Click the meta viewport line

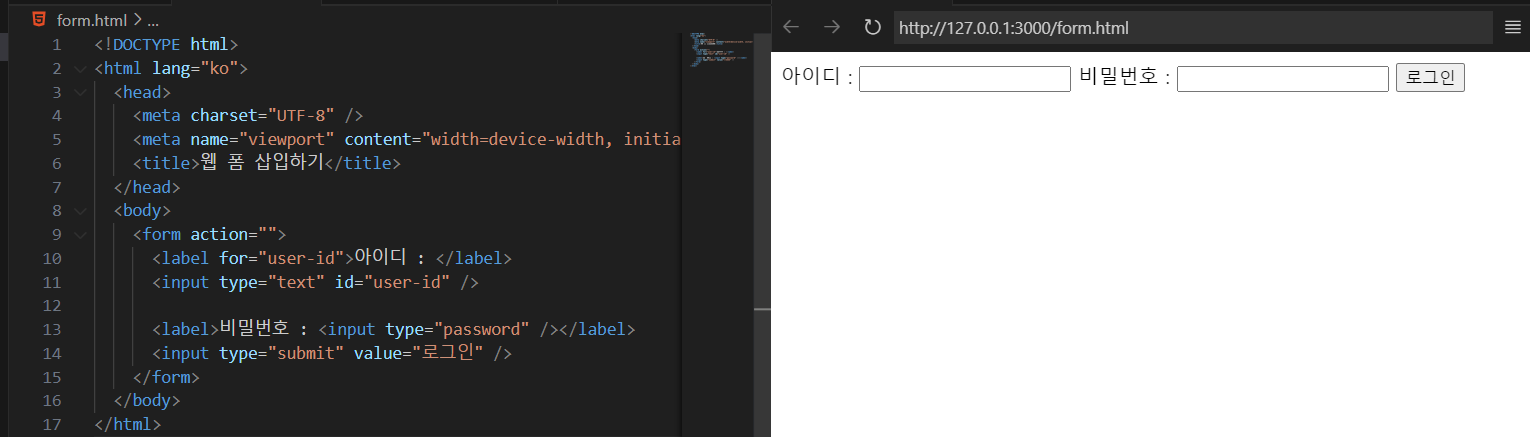[407, 140]
